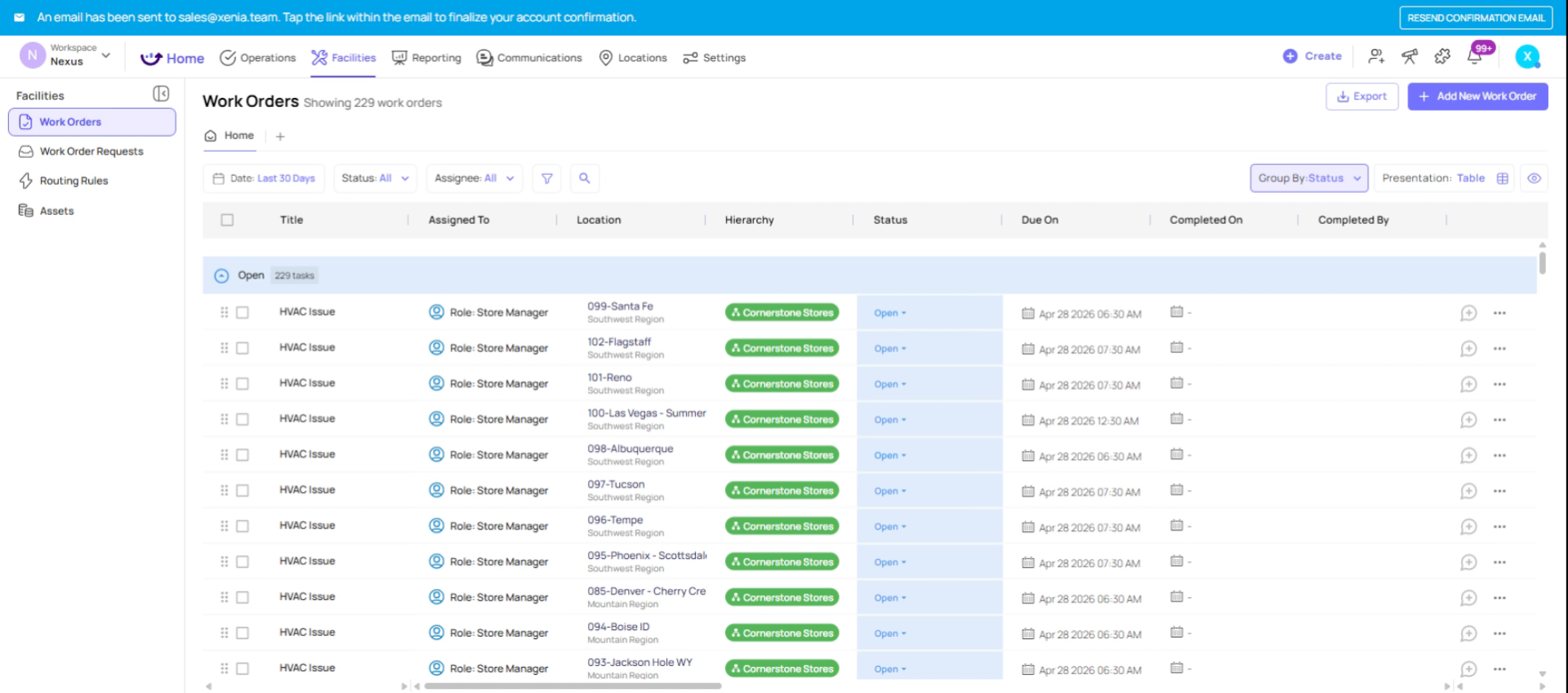Add comment on 101-Reno row
1568x693 pixels.
(x=1468, y=384)
